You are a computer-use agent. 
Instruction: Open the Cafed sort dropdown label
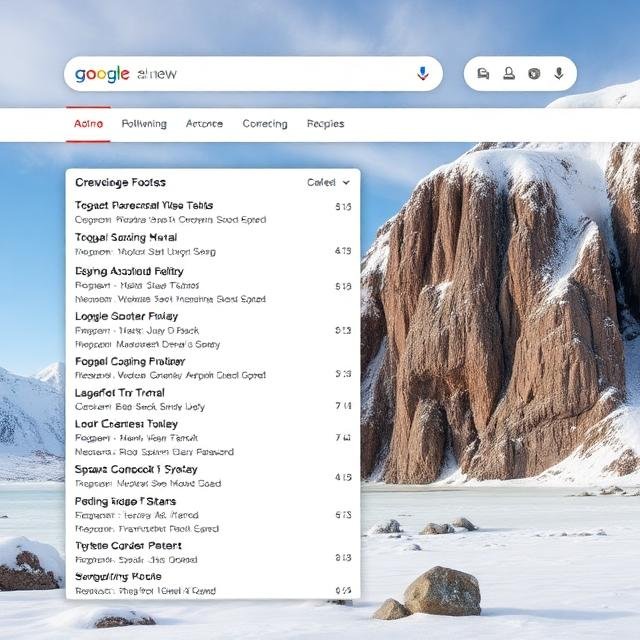click(x=321, y=183)
